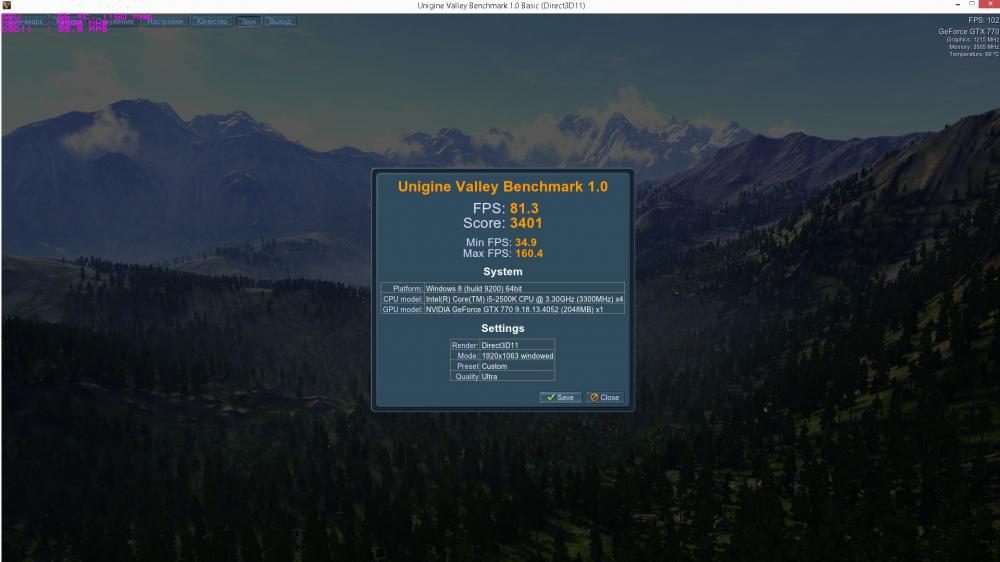Viewport: 1000px width, 562px height.
Task: Click the System section heading
Action: click(x=503, y=272)
